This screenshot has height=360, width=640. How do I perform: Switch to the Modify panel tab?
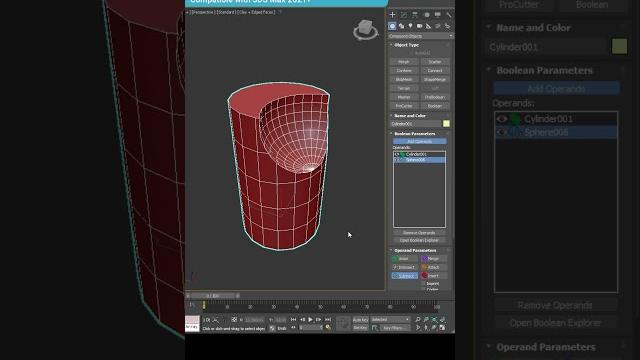point(404,15)
